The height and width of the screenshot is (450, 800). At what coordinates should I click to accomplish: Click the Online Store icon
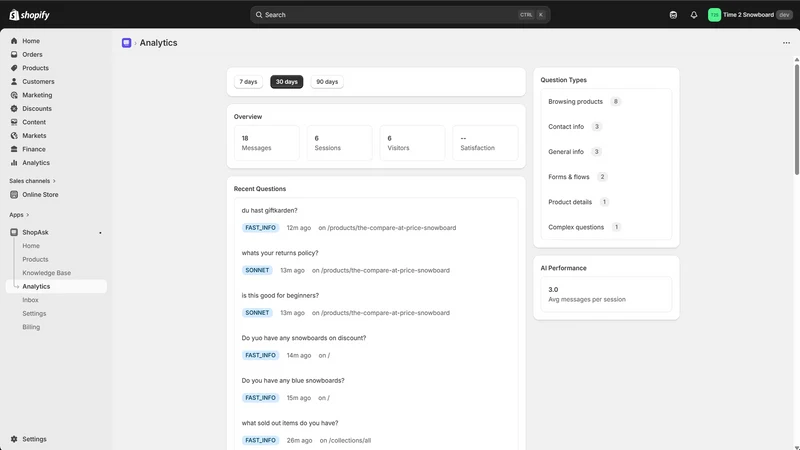[x=14, y=194]
